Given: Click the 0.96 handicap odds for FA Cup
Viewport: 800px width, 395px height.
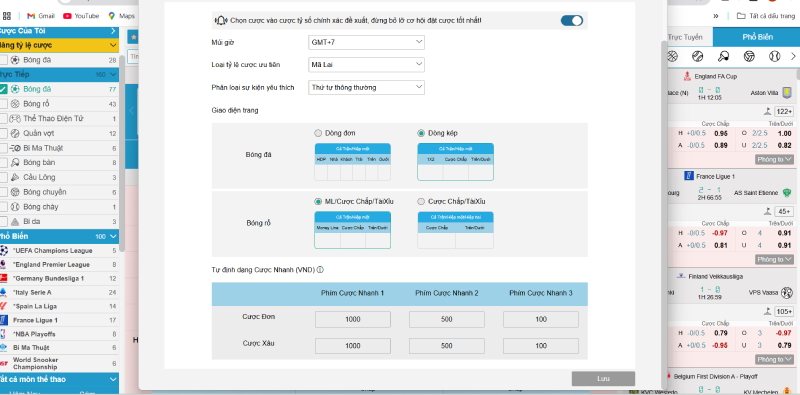Looking at the screenshot, I should [720, 134].
